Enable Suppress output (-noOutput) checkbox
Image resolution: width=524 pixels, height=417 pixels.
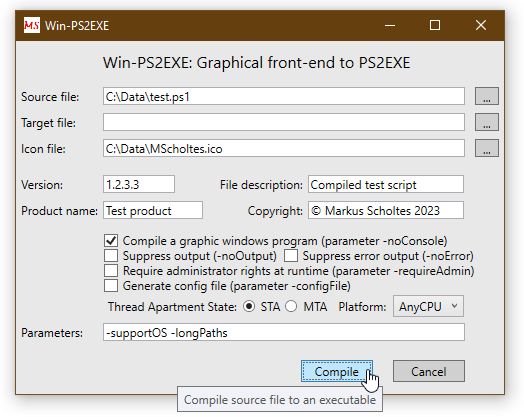(111, 256)
